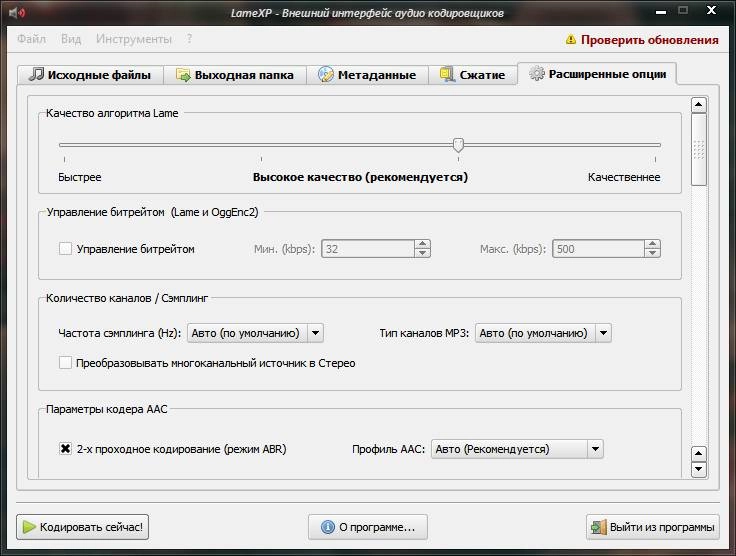The image size is (736, 556).
Task: Click the blue info icon on О программе
Action: click(x=328, y=527)
